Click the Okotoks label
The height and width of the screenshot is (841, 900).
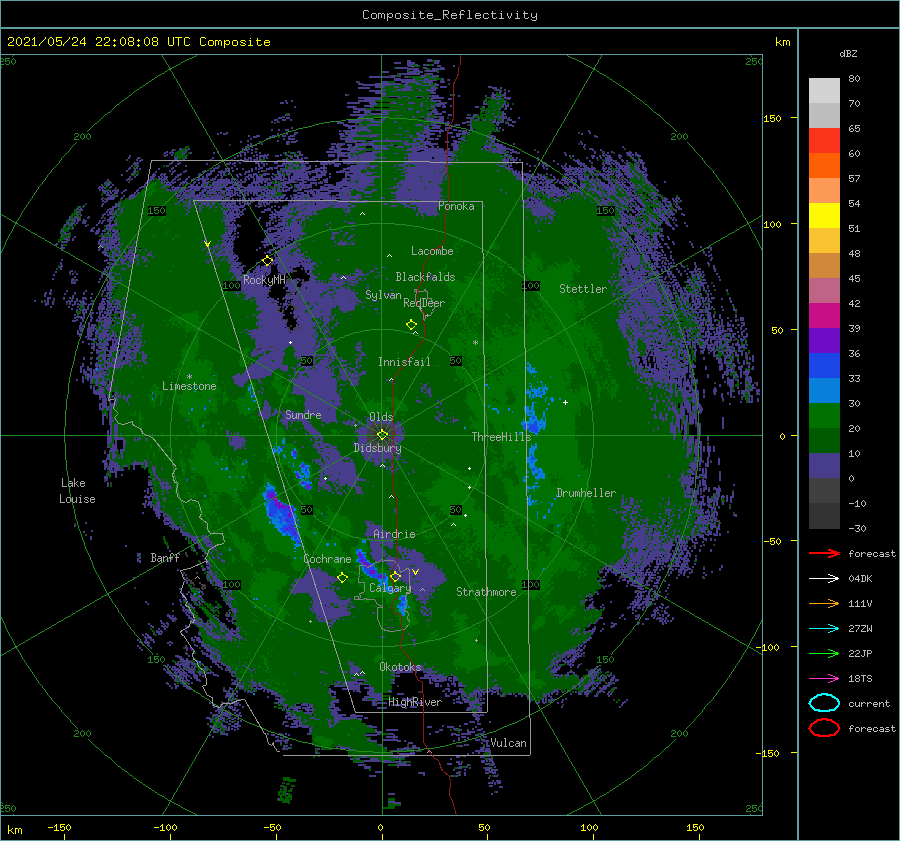(x=400, y=667)
